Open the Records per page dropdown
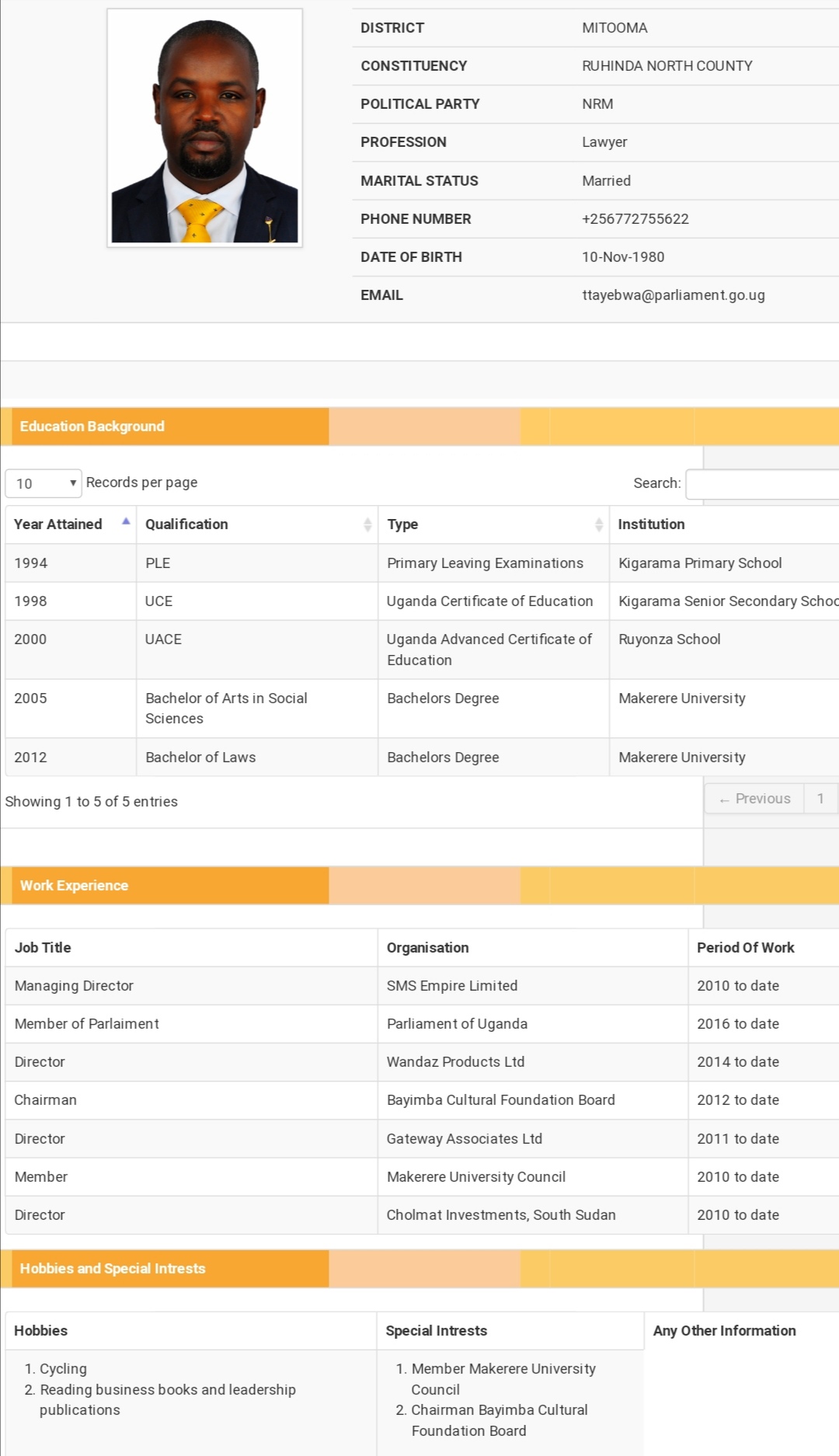This screenshot has height=1456, width=839. (44, 483)
